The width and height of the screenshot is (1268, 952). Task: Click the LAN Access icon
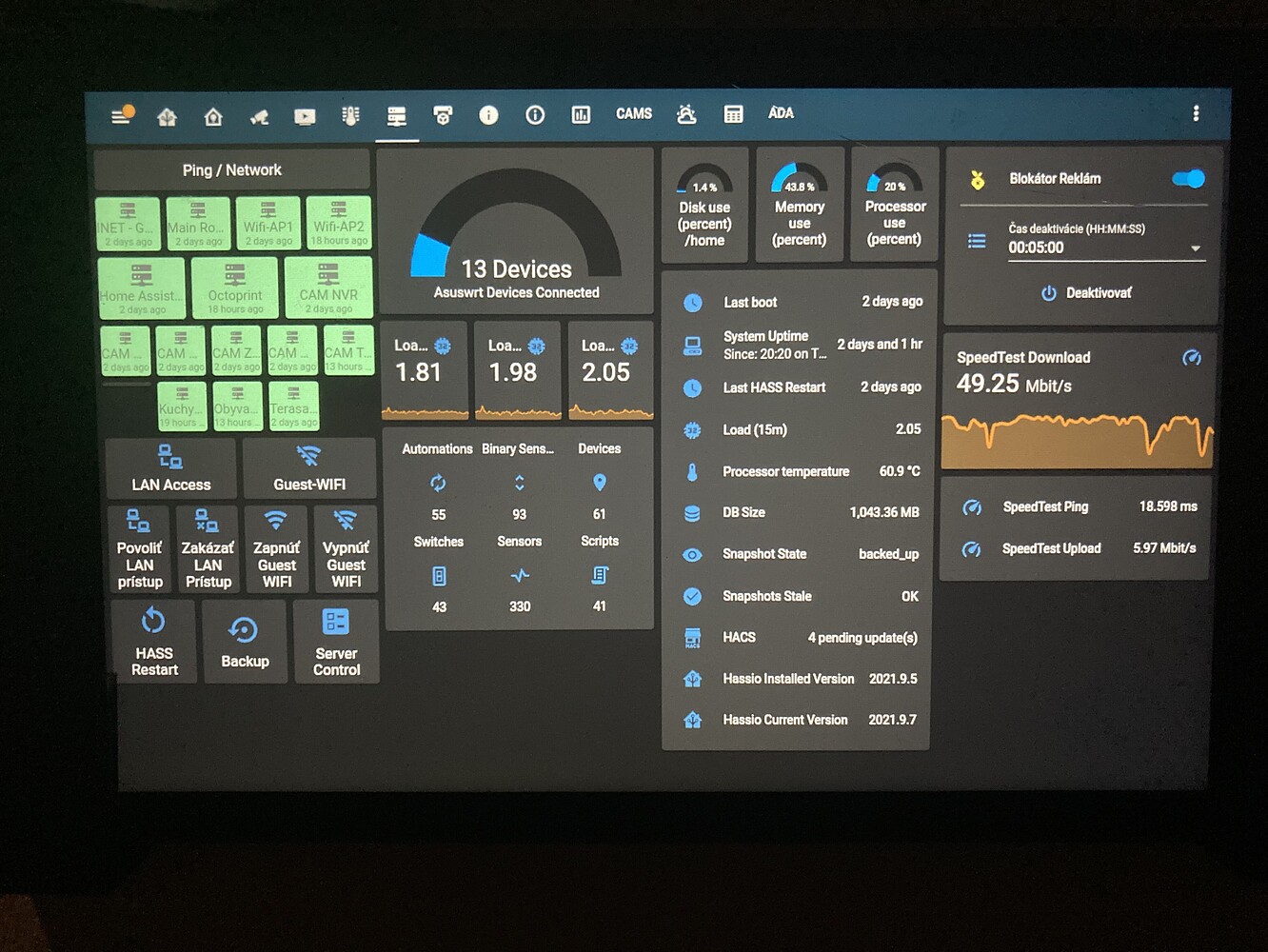point(171,458)
